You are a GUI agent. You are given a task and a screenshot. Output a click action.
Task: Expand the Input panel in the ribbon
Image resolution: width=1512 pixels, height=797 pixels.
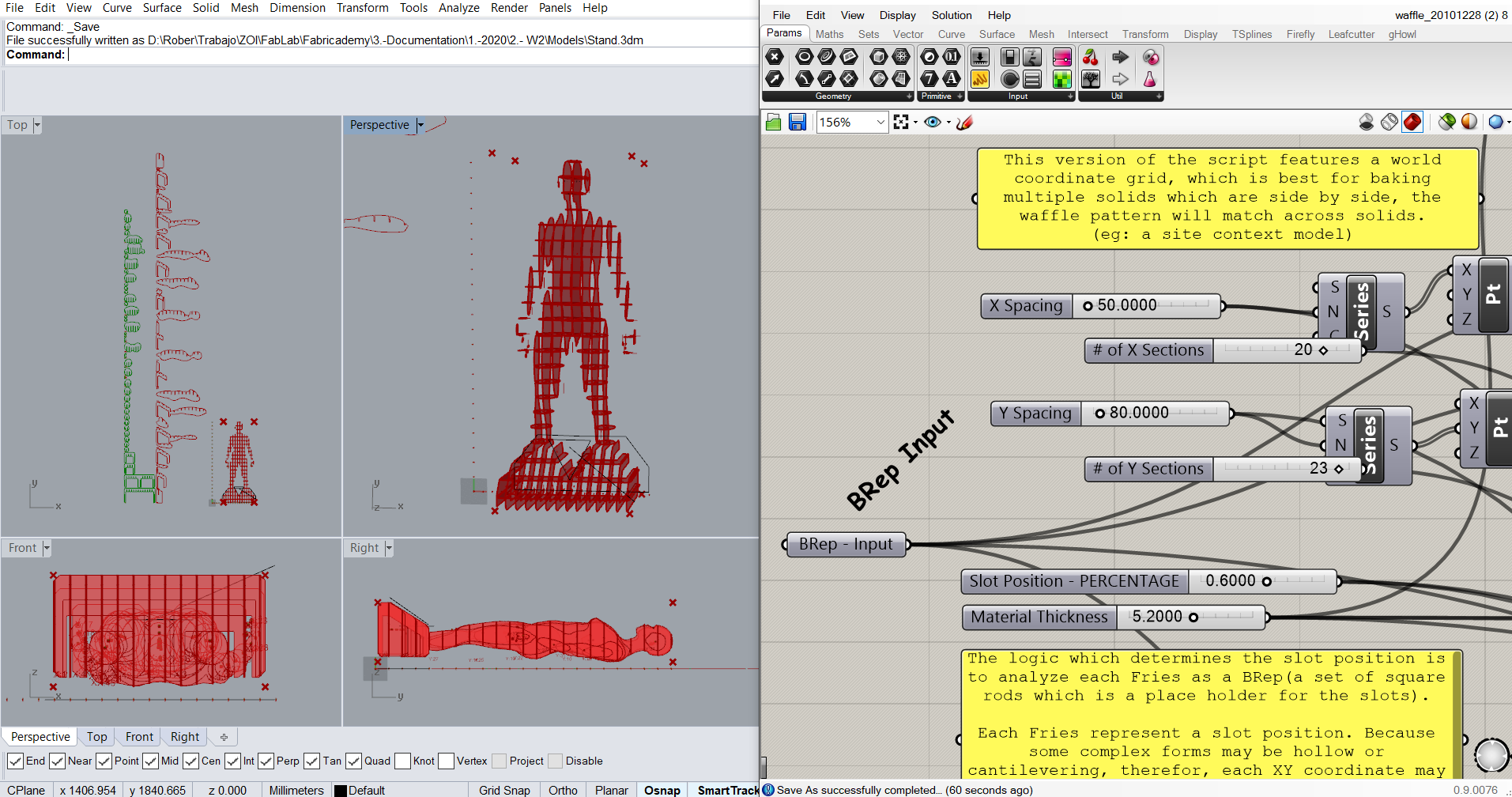pos(1070,96)
